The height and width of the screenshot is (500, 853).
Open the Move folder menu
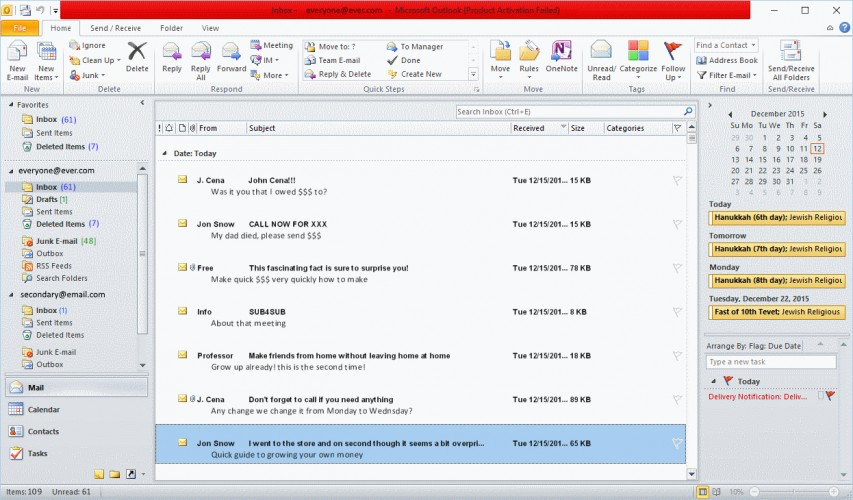click(500, 60)
